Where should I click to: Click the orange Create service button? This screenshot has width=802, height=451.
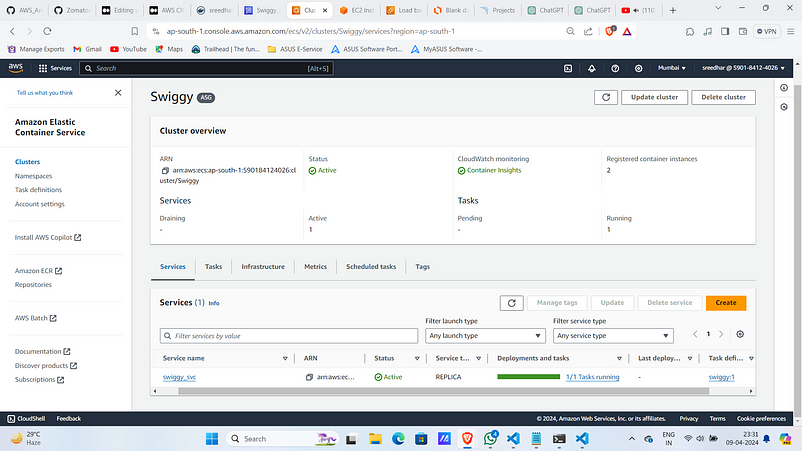726,303
